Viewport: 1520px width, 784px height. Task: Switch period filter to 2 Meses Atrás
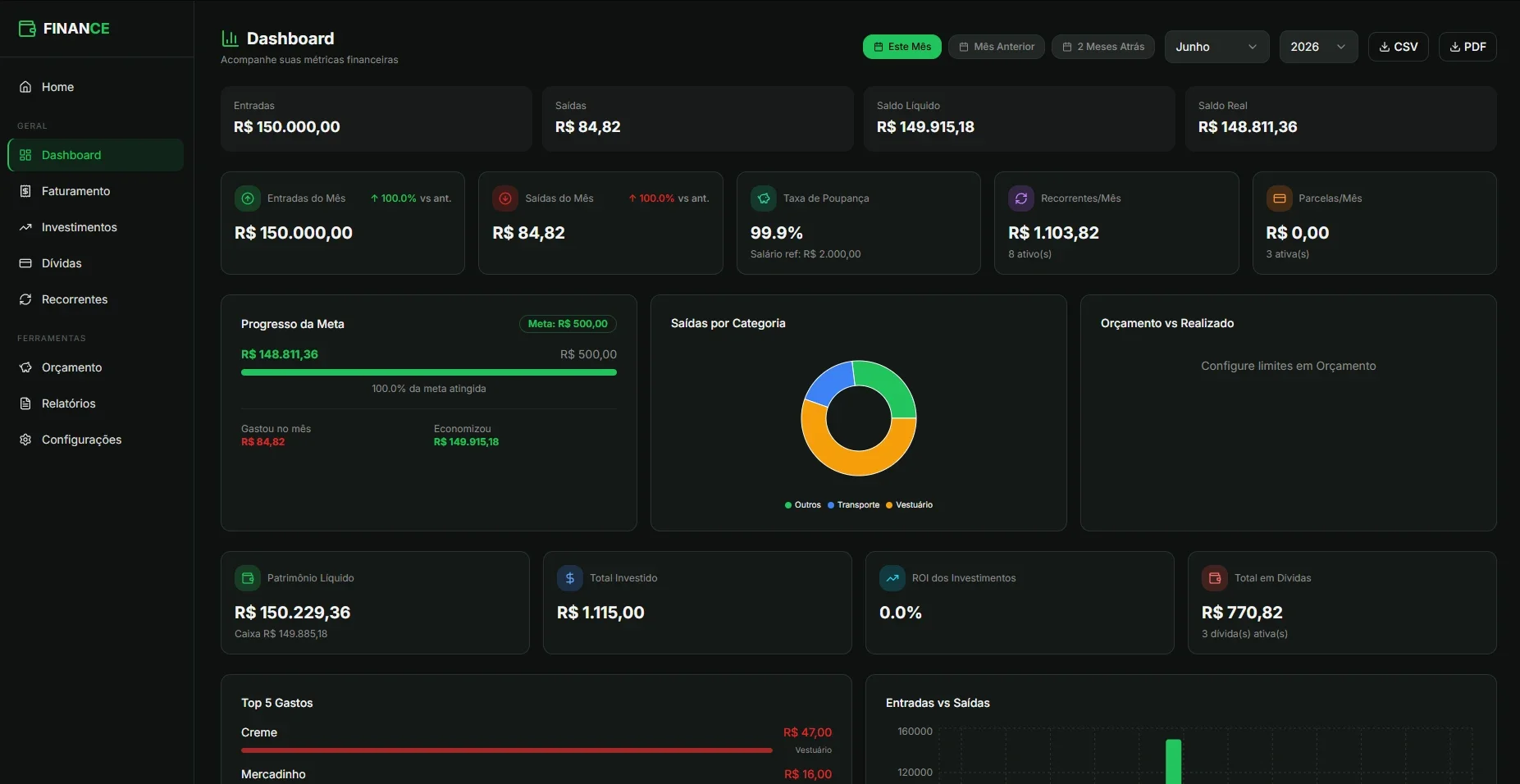(1103, 47)
